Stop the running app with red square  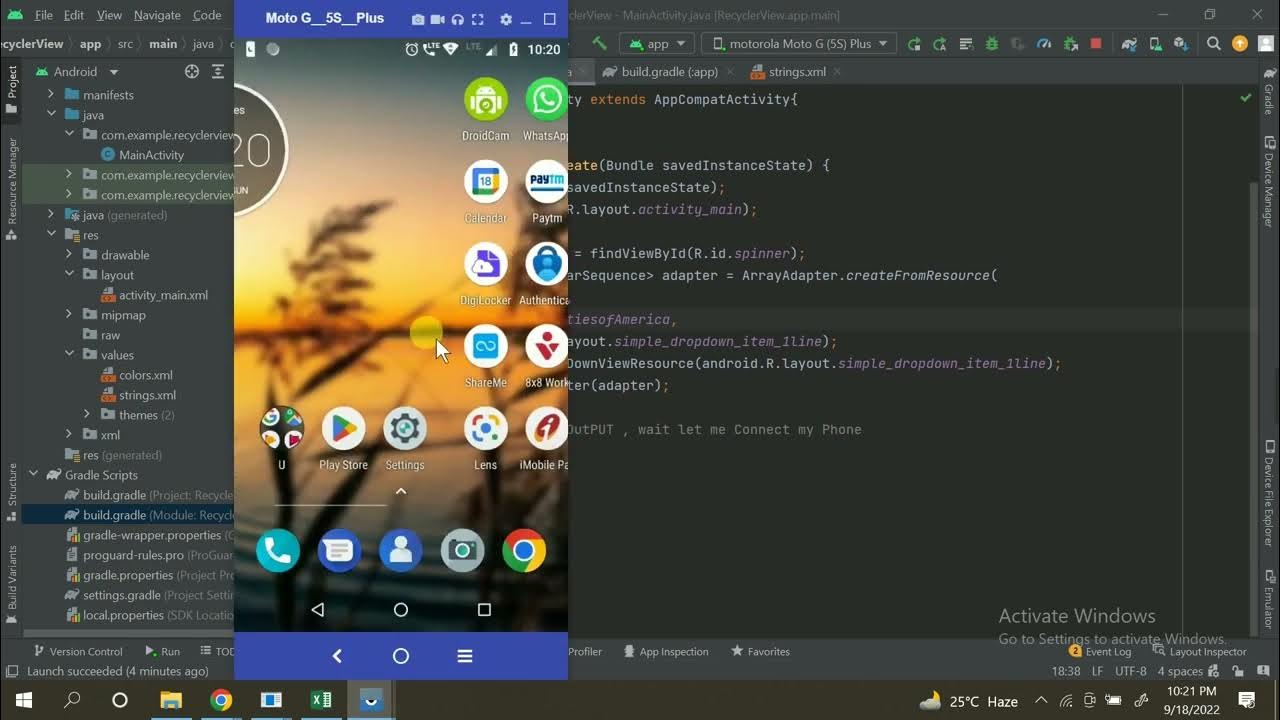[1096, 44]
